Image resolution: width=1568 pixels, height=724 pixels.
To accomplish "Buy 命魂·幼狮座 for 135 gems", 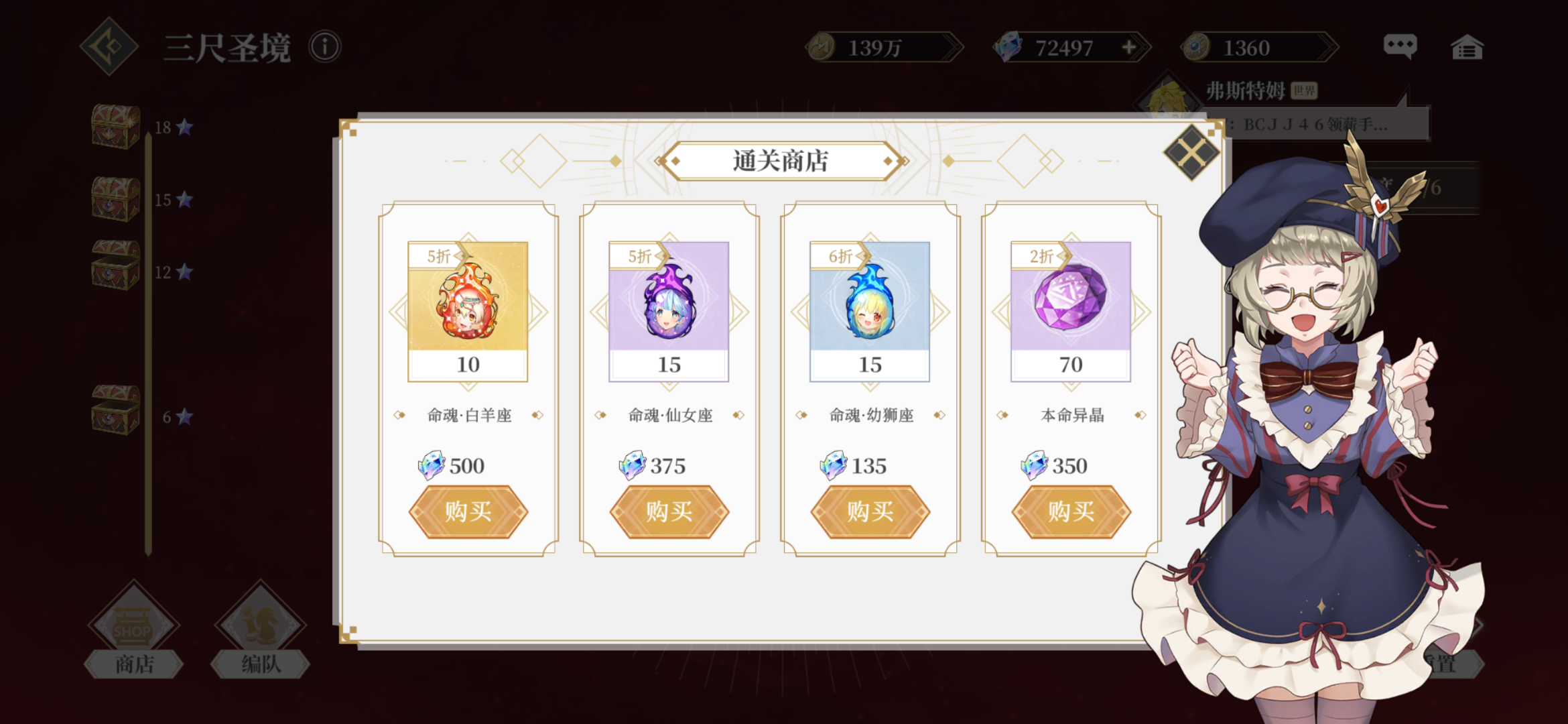I will 870,512.
